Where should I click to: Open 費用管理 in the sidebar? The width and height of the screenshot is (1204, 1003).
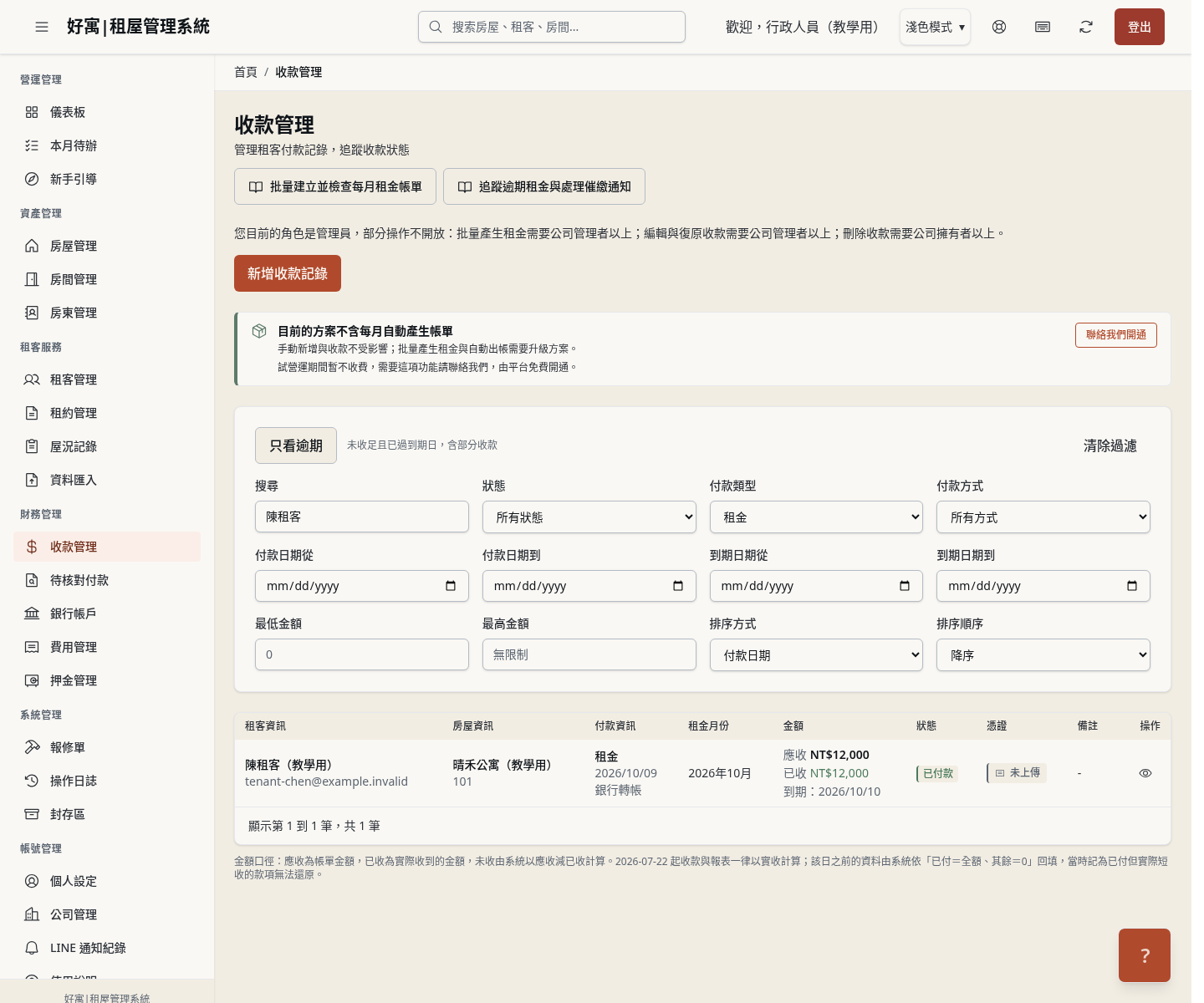click(x=107, y=647)
